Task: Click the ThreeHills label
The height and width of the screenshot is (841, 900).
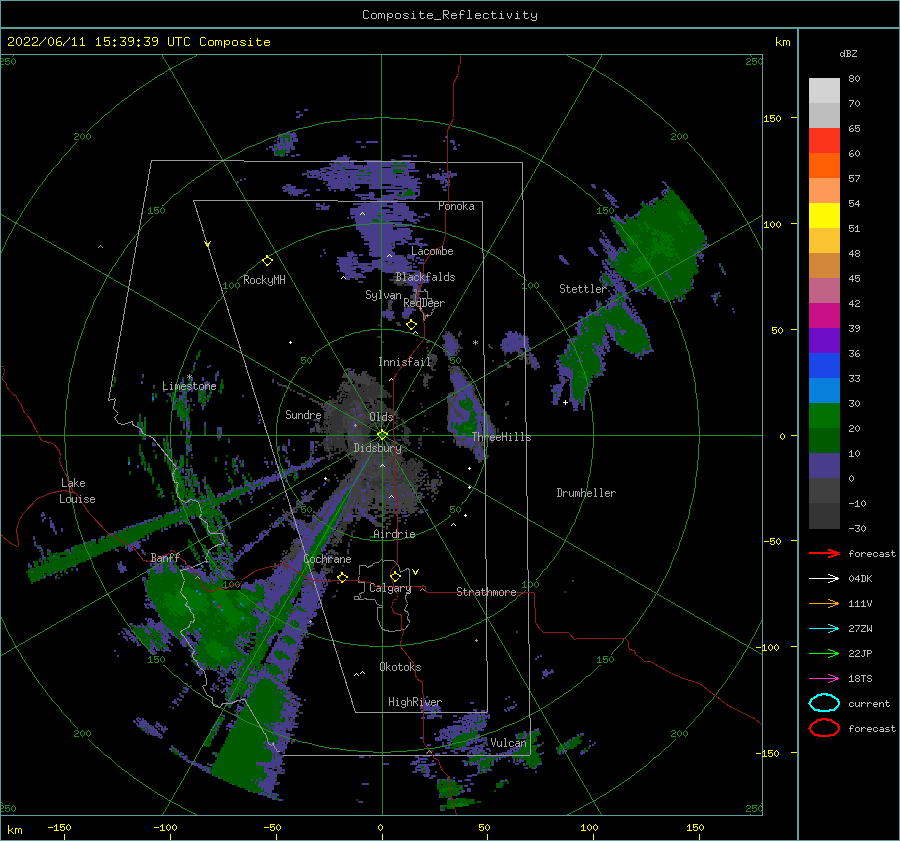Action: click(x=502, y=437)
